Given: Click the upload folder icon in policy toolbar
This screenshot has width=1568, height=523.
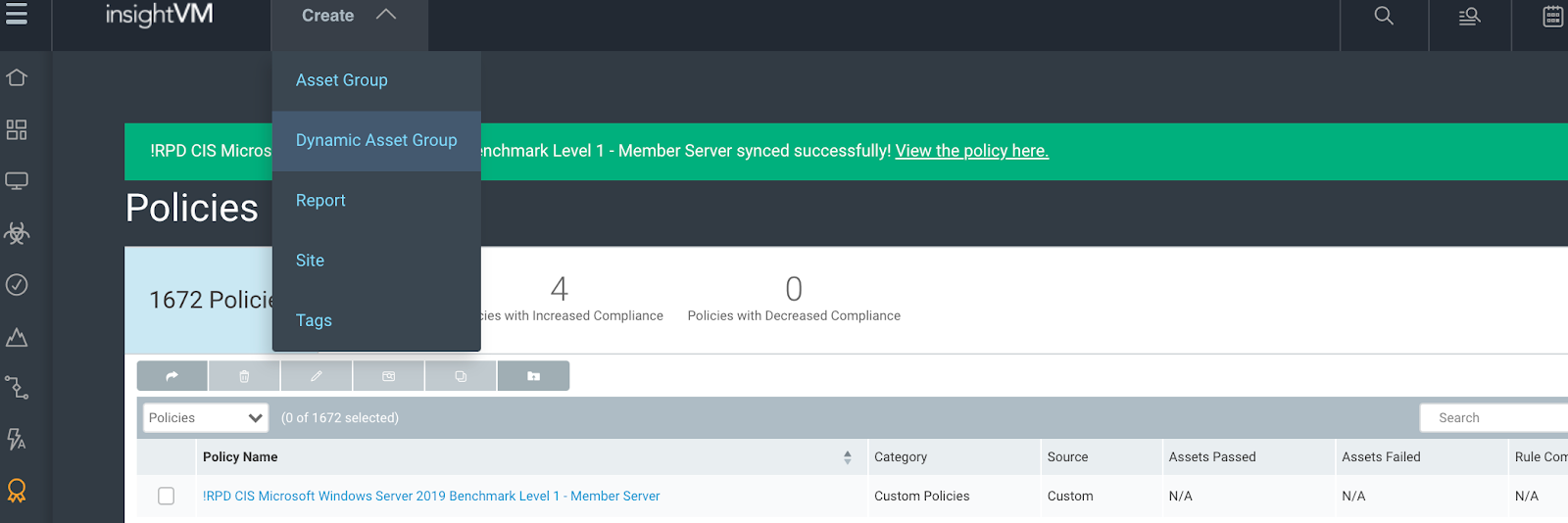Looking at the screenshot, I should tap(533, 376).
